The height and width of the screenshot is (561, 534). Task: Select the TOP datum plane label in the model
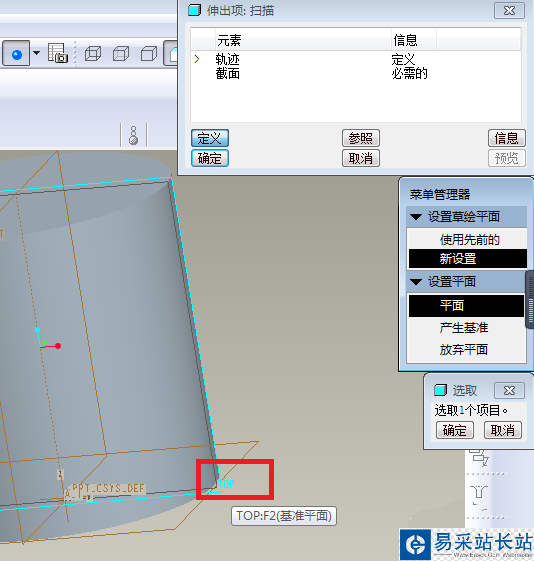tap(226, 484)
